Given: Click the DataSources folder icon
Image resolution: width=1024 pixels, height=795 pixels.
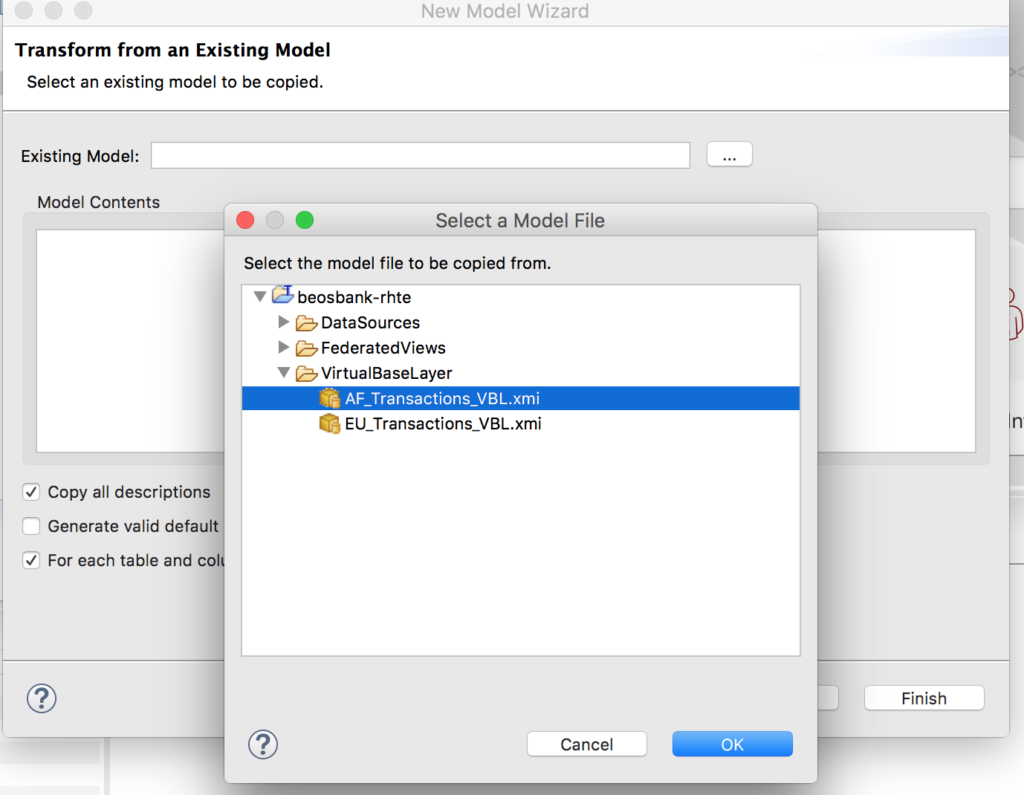Looking at the screenshot, I should point(307,322).
